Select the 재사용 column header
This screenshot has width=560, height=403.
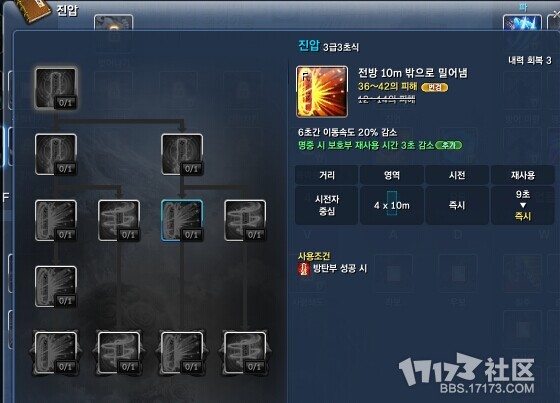(522, 175)
